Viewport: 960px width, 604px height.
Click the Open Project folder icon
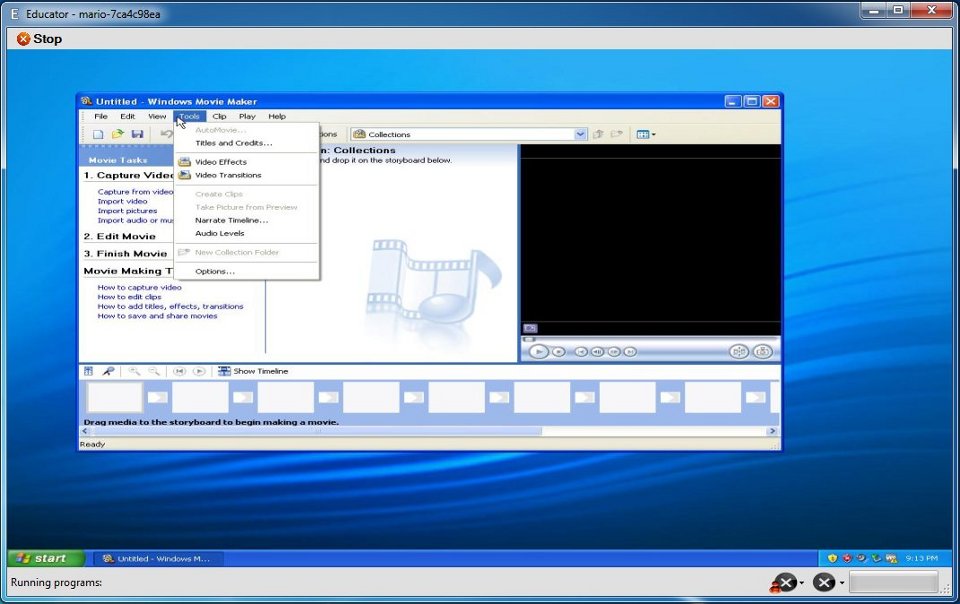coord(117,134)
